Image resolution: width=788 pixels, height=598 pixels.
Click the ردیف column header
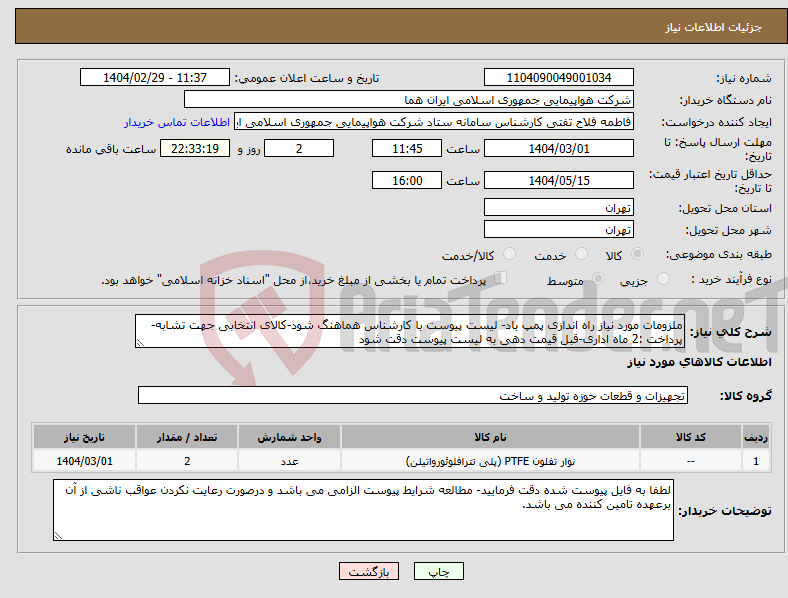point(756,437)
